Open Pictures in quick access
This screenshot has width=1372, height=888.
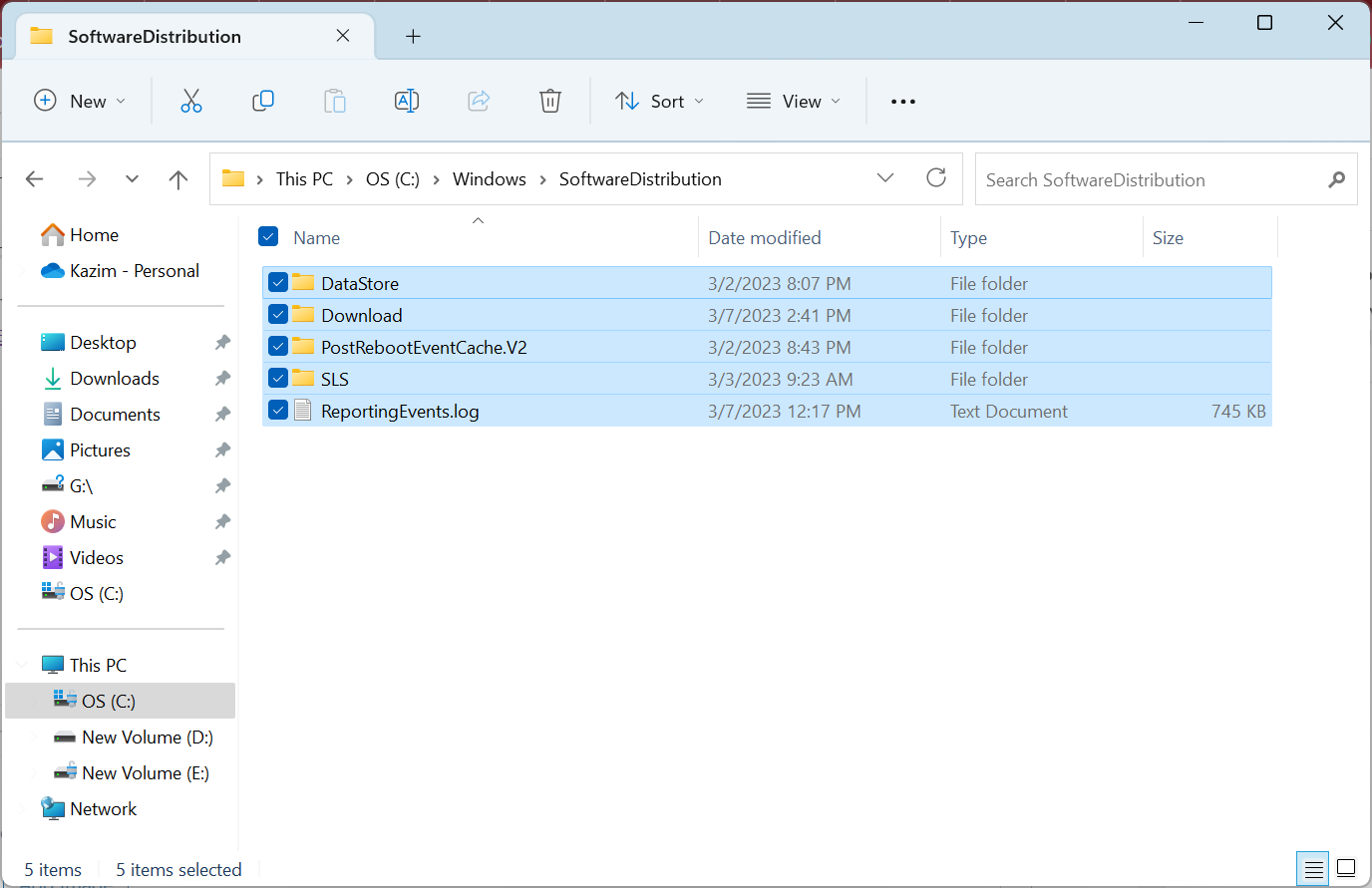[x=86, y=450]
